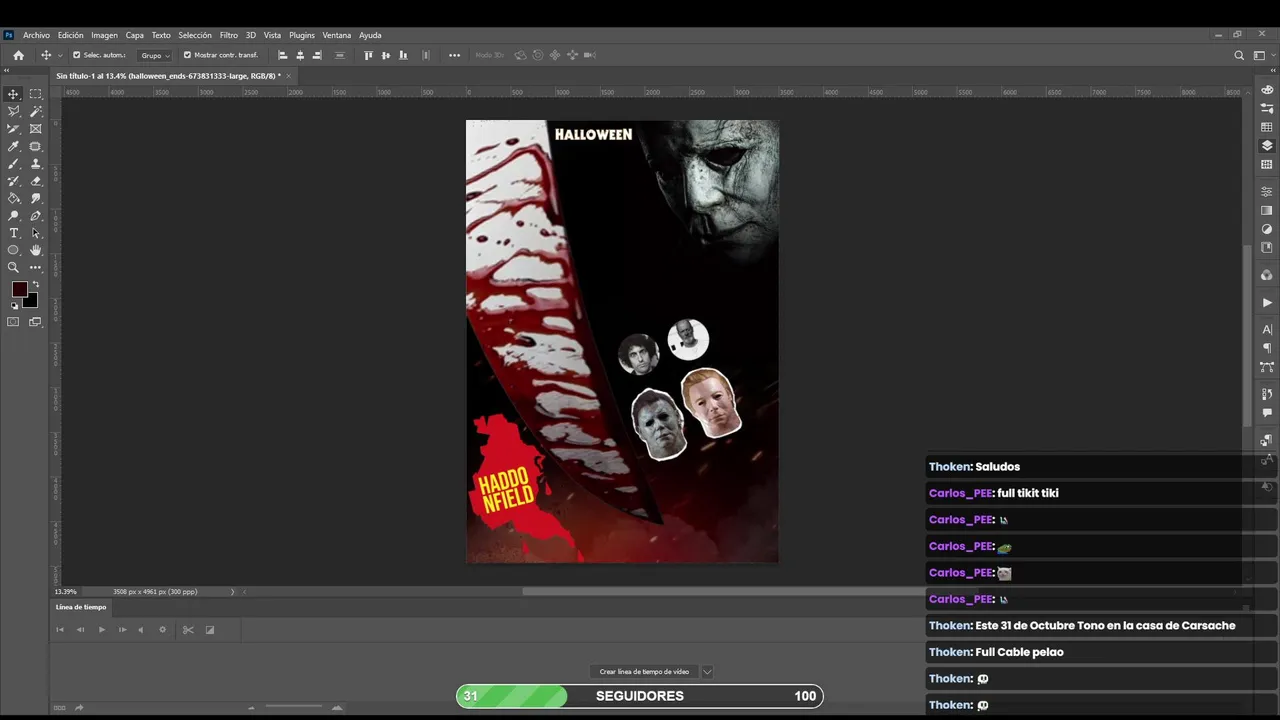Select the Paint Bucket tool
1280x720 pixels.
(x=14, y=198)
